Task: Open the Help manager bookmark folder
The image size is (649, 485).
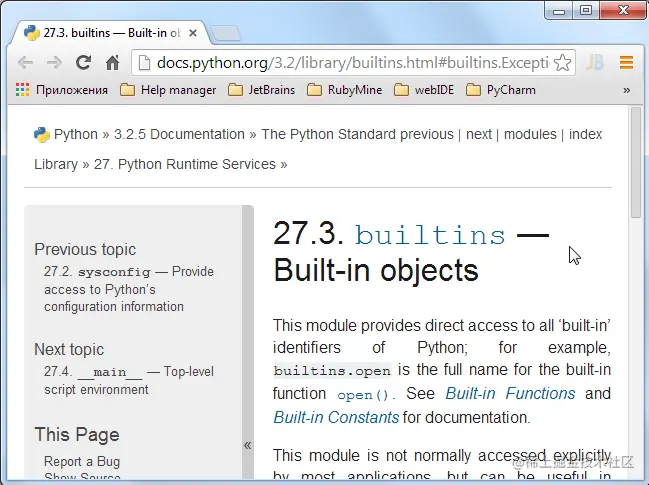Action: (x=168, y=90)
